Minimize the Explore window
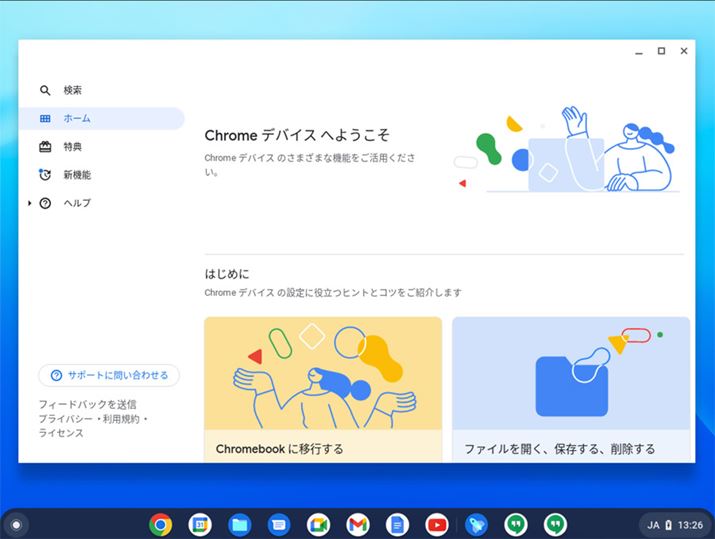 639,51
